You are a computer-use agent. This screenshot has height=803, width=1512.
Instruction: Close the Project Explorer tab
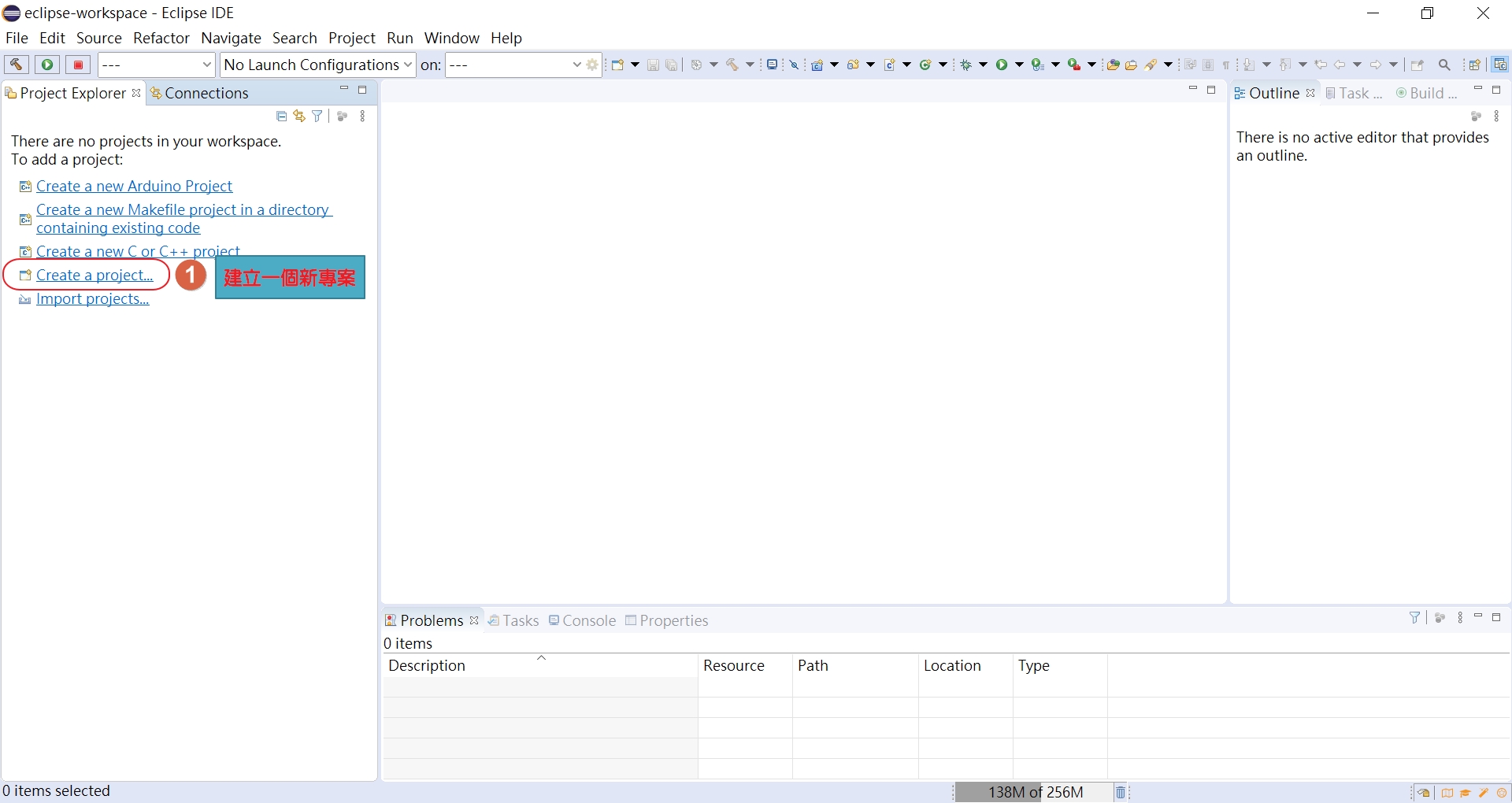pos(136,93)
